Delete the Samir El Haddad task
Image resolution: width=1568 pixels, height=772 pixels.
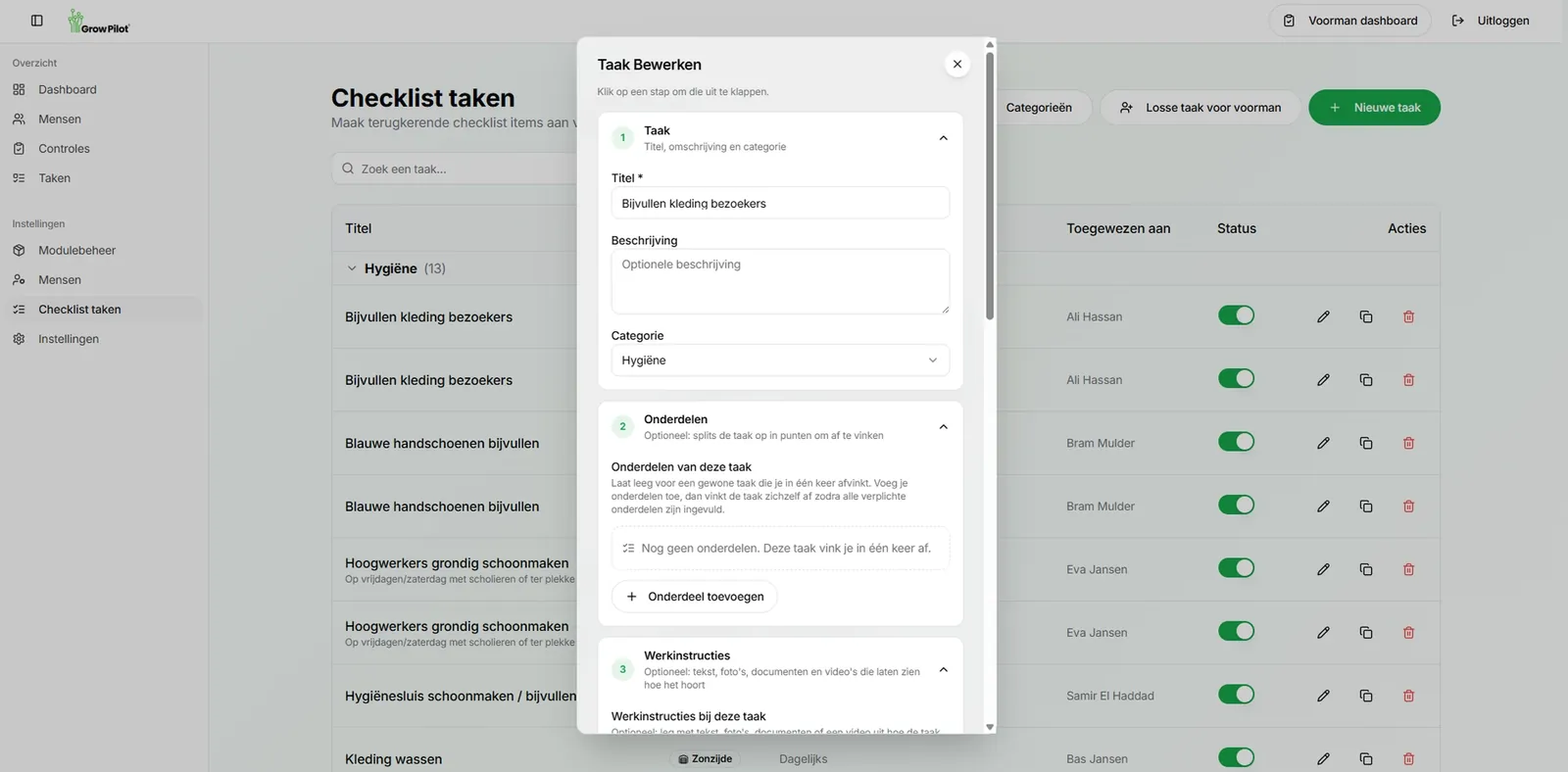click(x=1408, y=696)
